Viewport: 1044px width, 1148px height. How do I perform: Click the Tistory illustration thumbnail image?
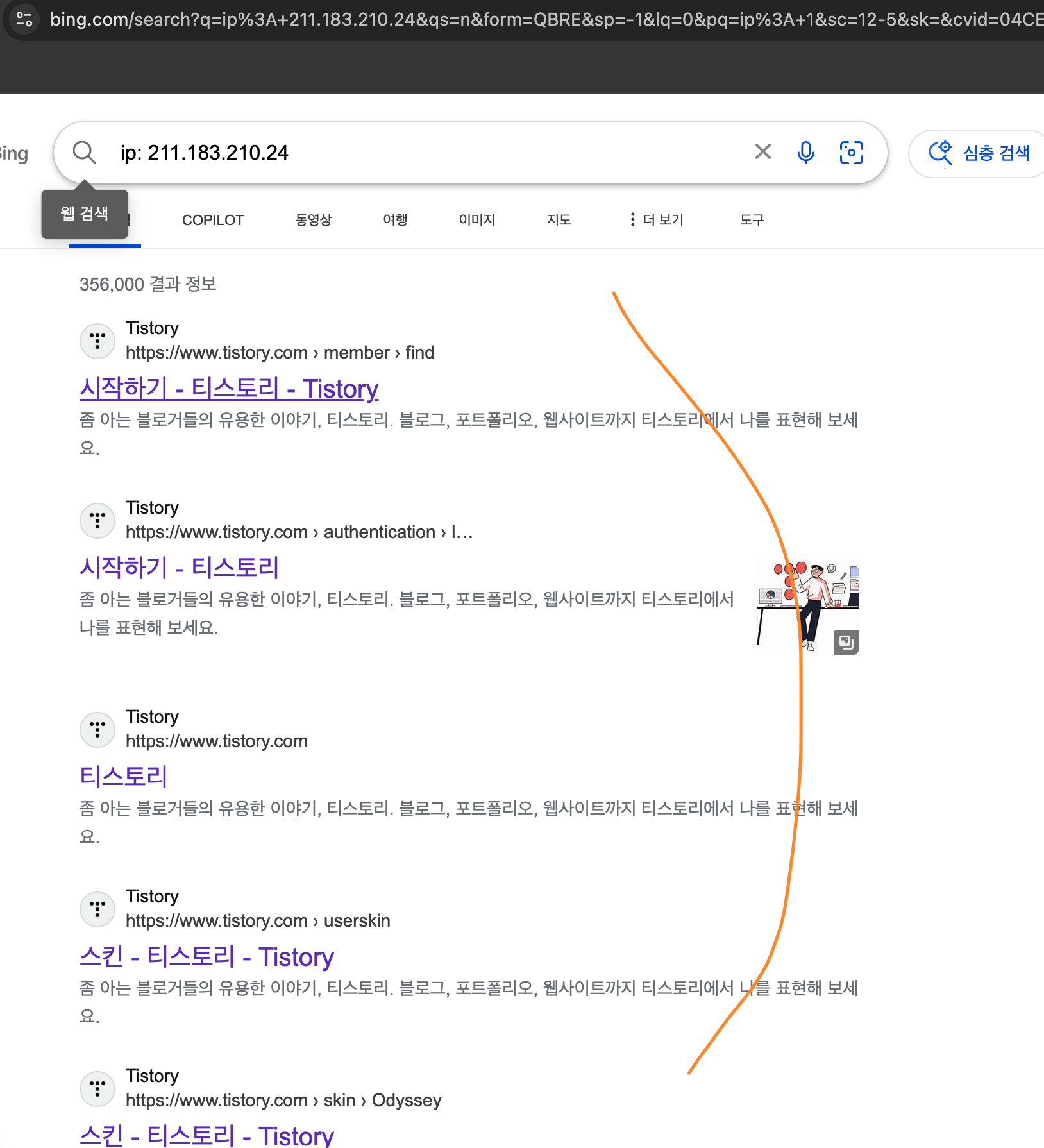point(808,605)
